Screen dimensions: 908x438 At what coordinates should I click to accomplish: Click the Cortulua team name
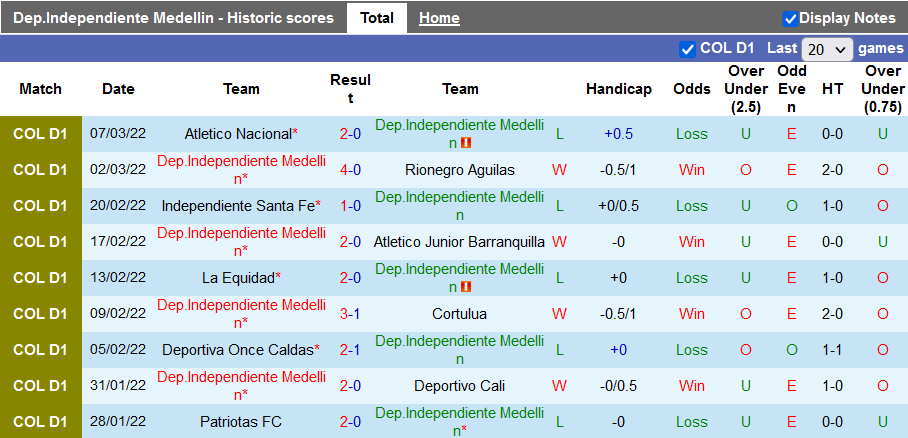coord(460,314)
